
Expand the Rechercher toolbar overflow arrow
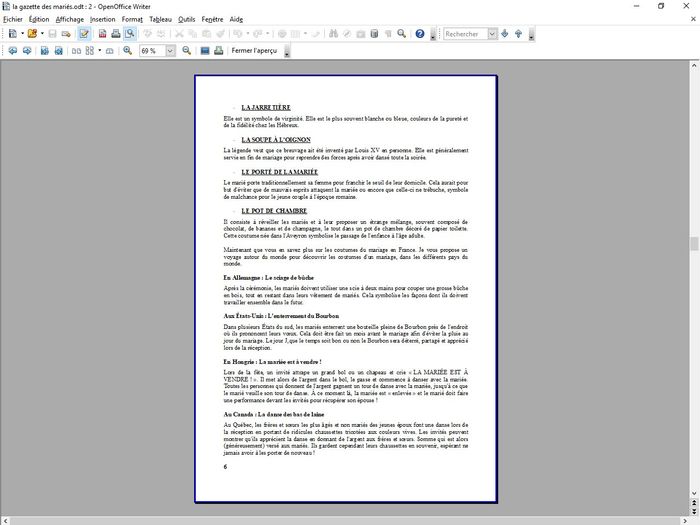(531, 34)
